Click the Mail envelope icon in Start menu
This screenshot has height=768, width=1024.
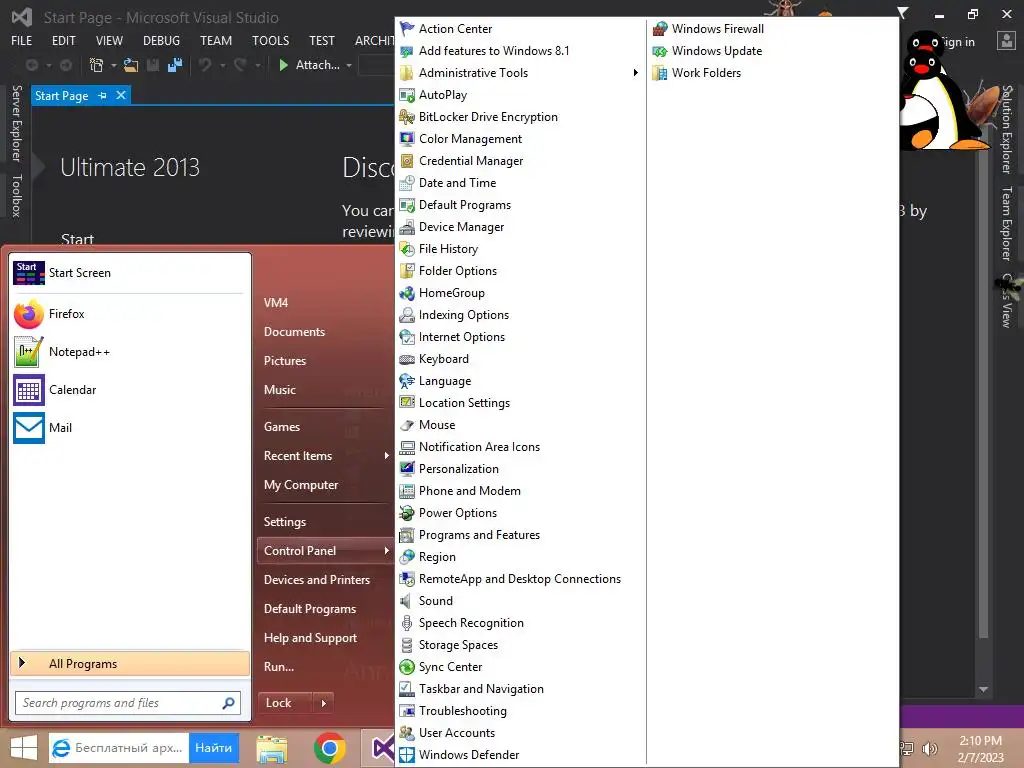29,428
